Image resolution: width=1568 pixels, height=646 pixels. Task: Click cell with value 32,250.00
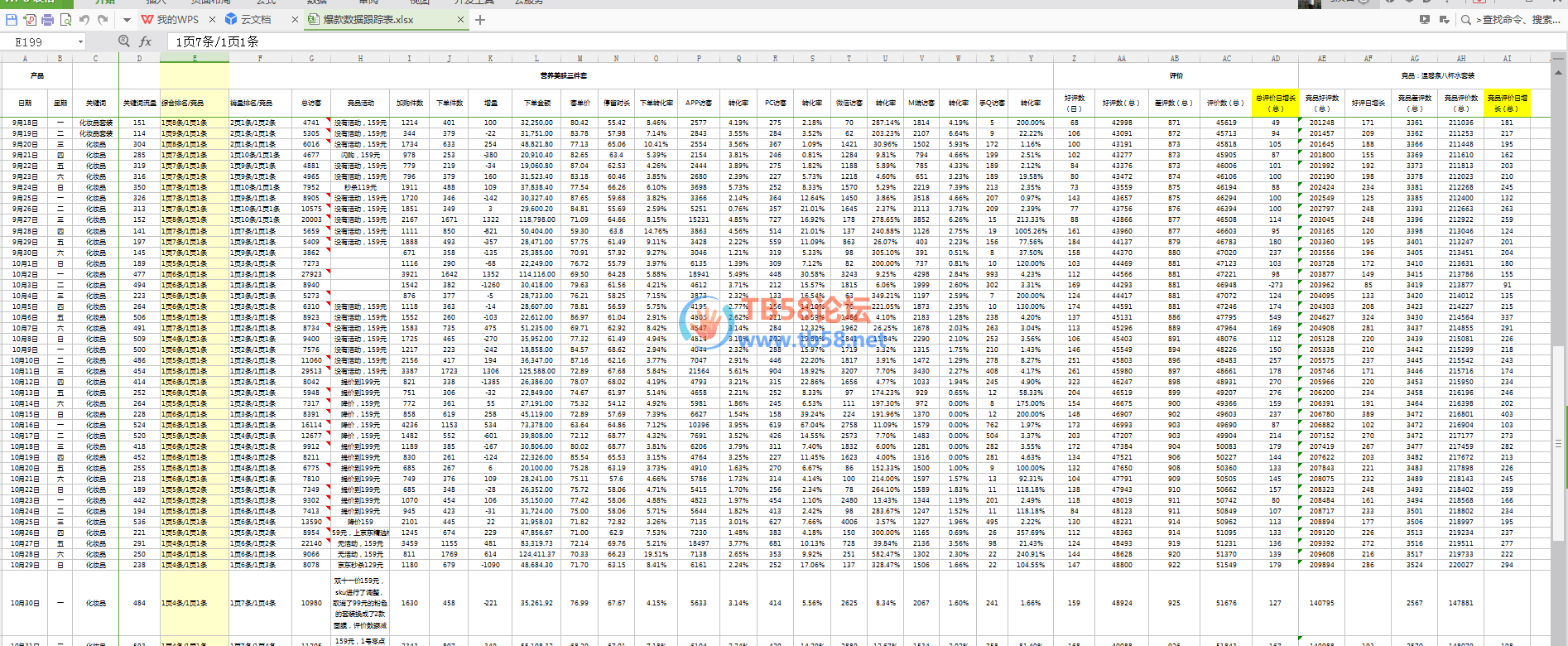(x=536, y=123)
